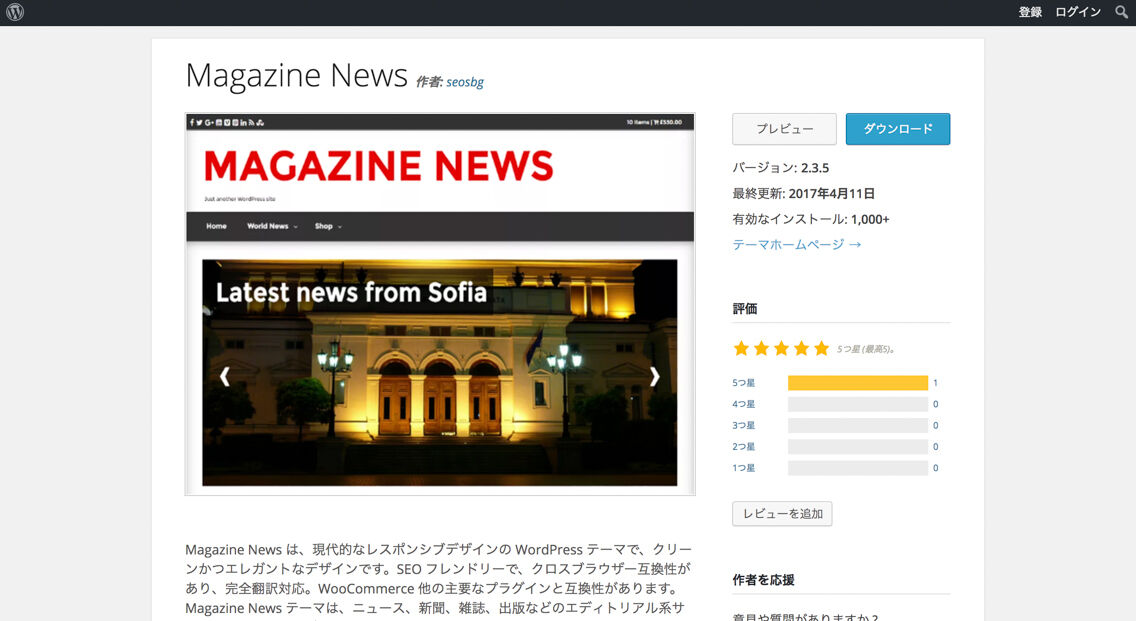Click the プレビュー button
Viewport: 1136px width, 621px height.
click(x=784, y=129)
